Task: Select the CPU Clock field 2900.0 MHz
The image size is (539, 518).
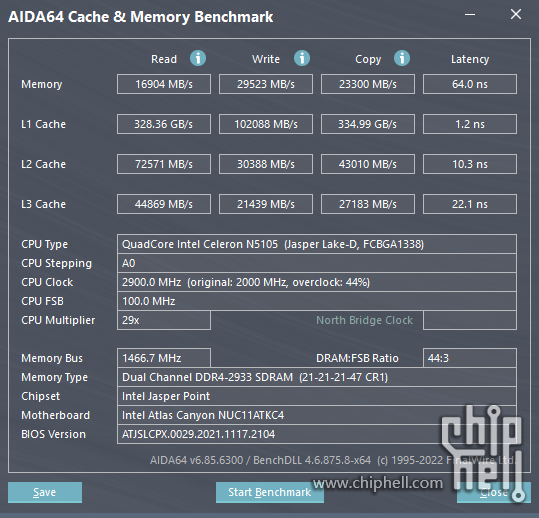Action: 317,282
